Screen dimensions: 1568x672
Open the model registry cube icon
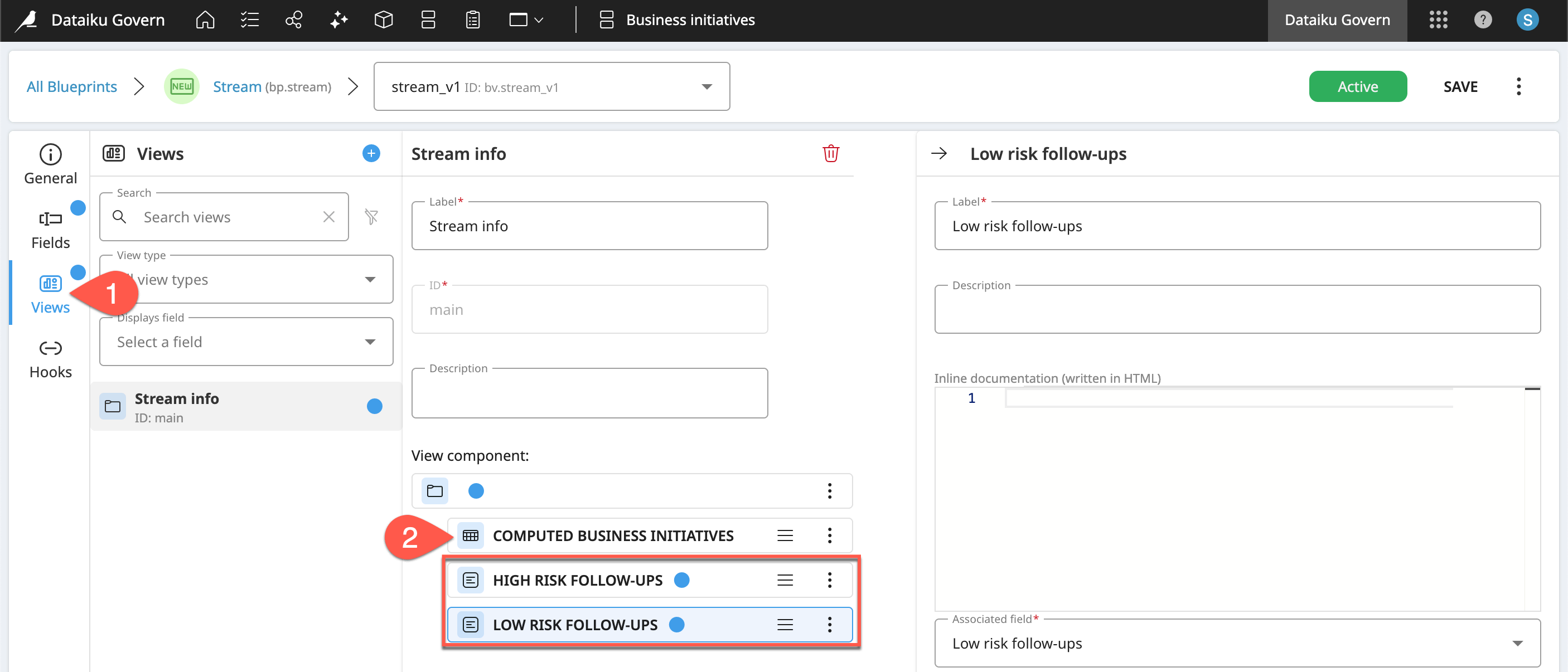pos(384,20)
